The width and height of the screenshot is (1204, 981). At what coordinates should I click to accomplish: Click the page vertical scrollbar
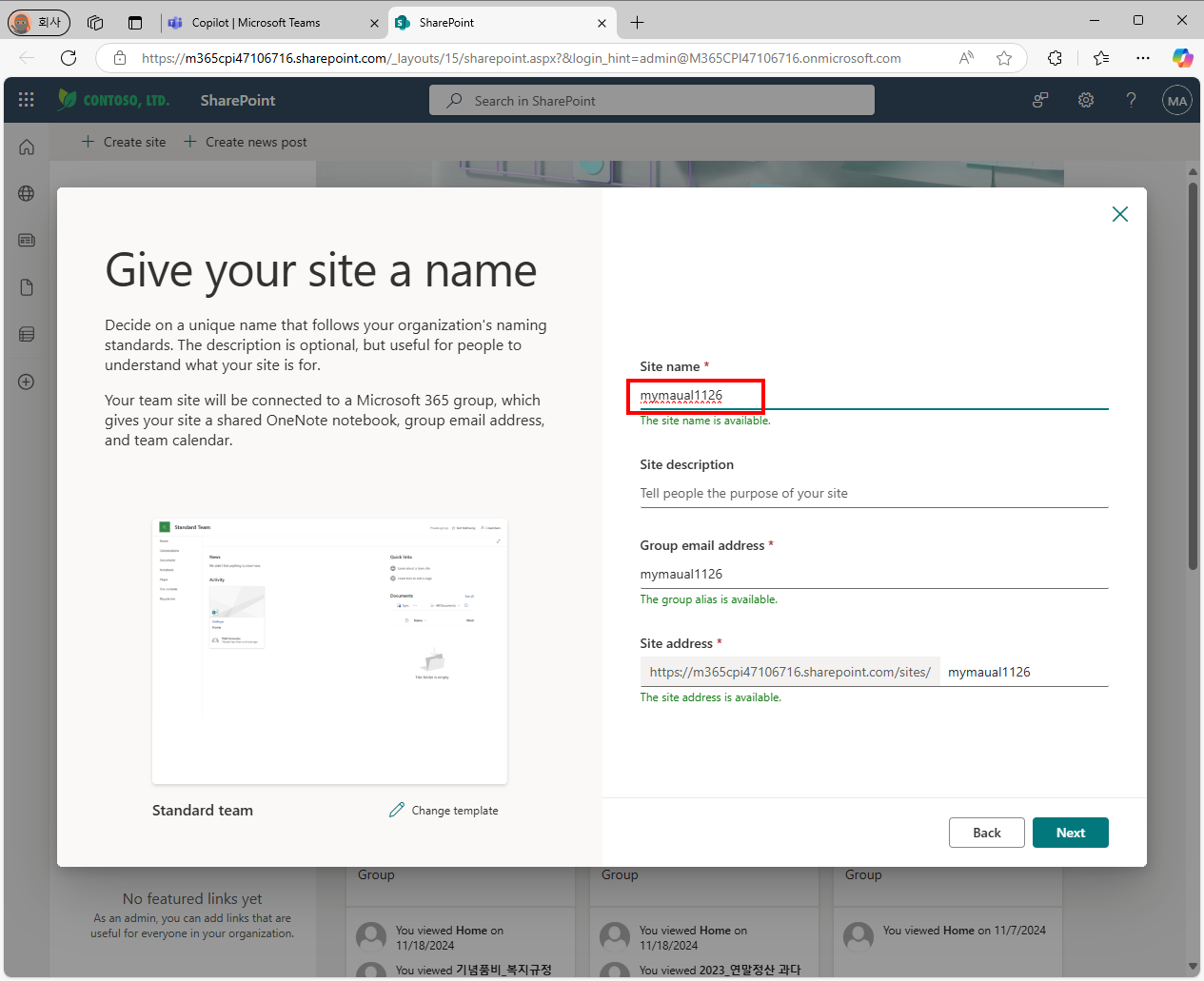tap(1193, 376)
